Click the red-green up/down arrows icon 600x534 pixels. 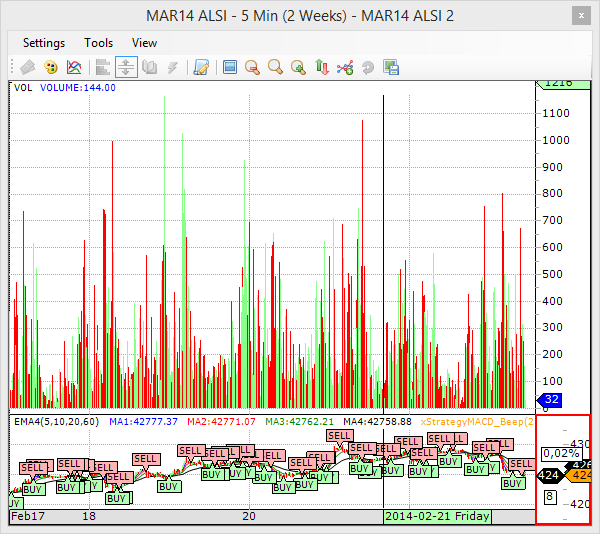pyautogui.click(x=322, y=68)
